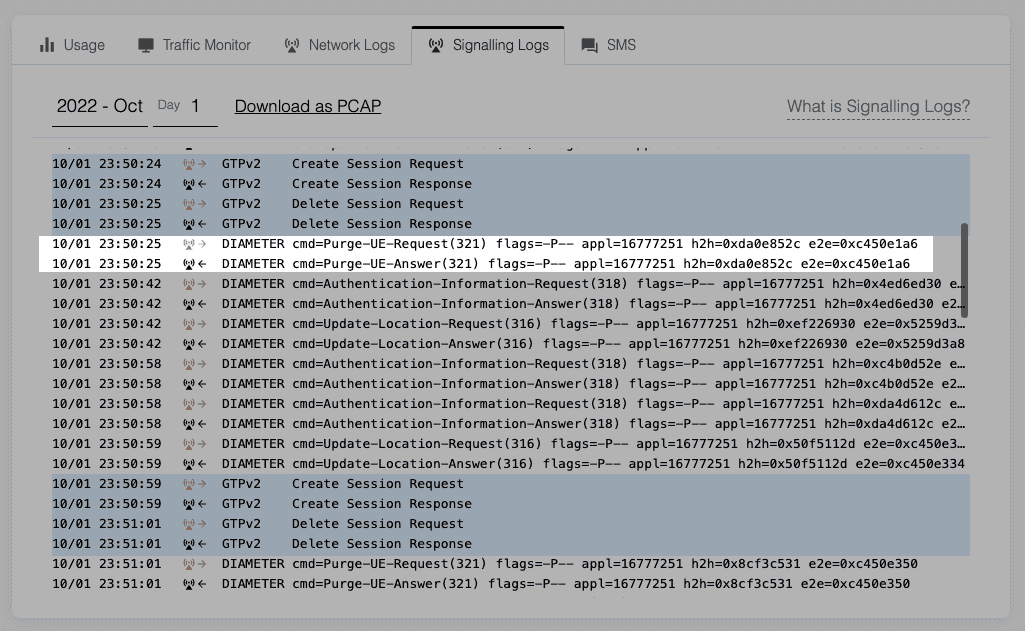The image size is (1025, 631).
Task: Click outgoing icon on 23:50:24 Create Session Request
Action: click(x=194, y=164)
